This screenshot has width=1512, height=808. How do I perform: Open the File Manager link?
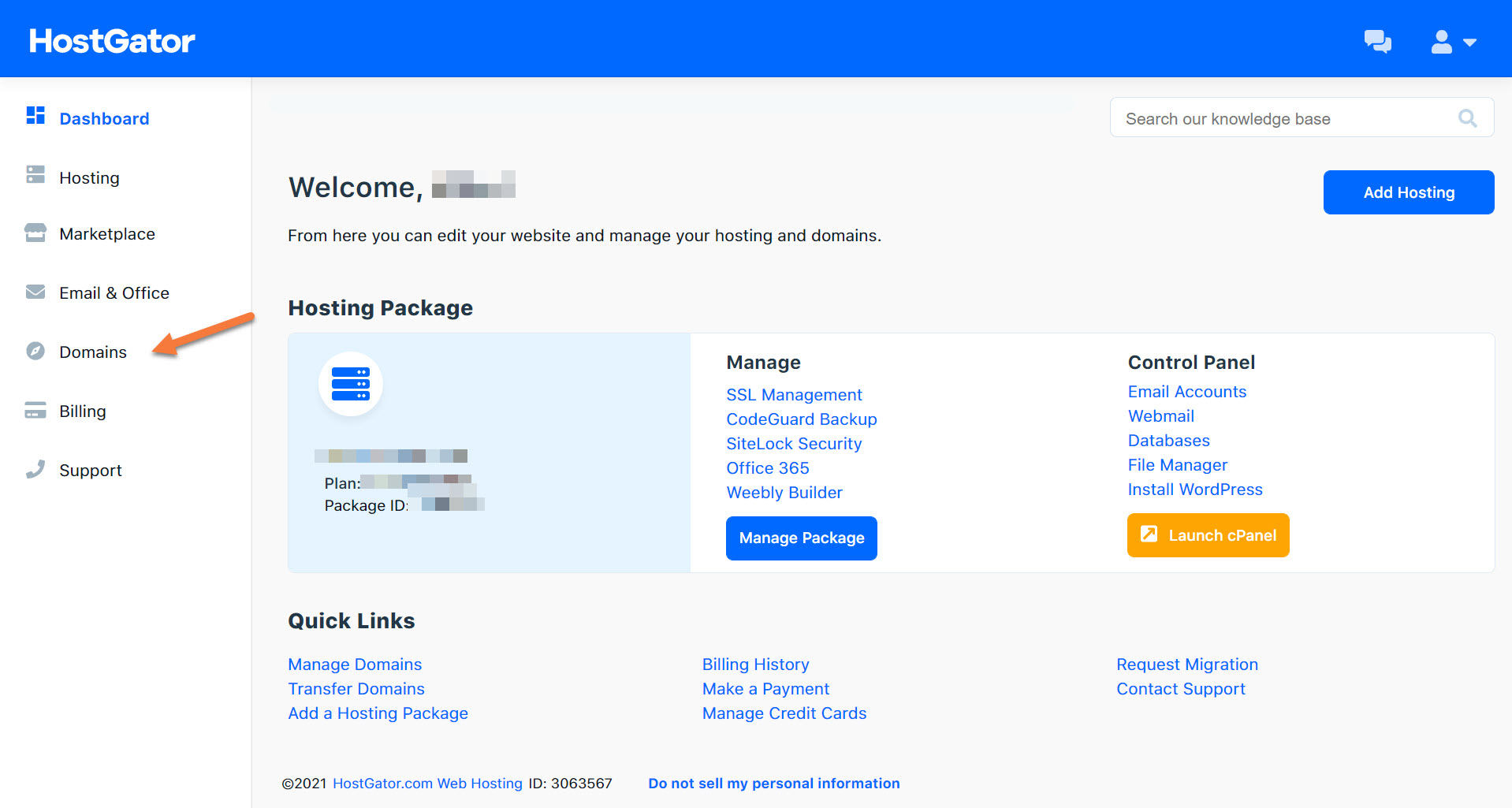pos(1178,465)
